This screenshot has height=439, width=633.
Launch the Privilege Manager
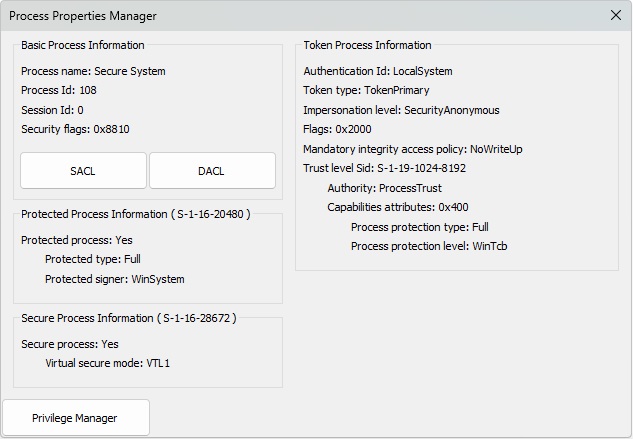[x=75, y=418]
